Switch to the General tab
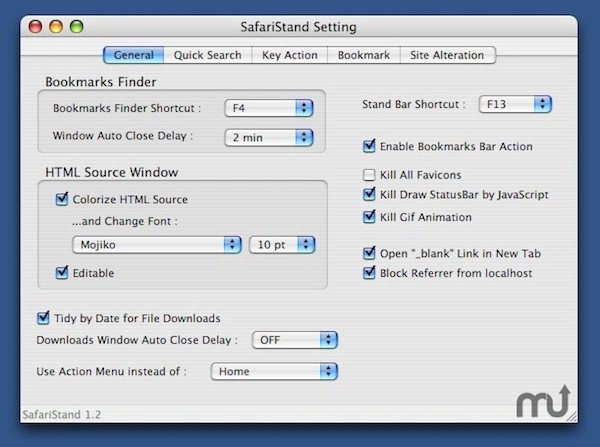This screenshot has width=600, height=447. pyautogui.click(x=134, y=55)
